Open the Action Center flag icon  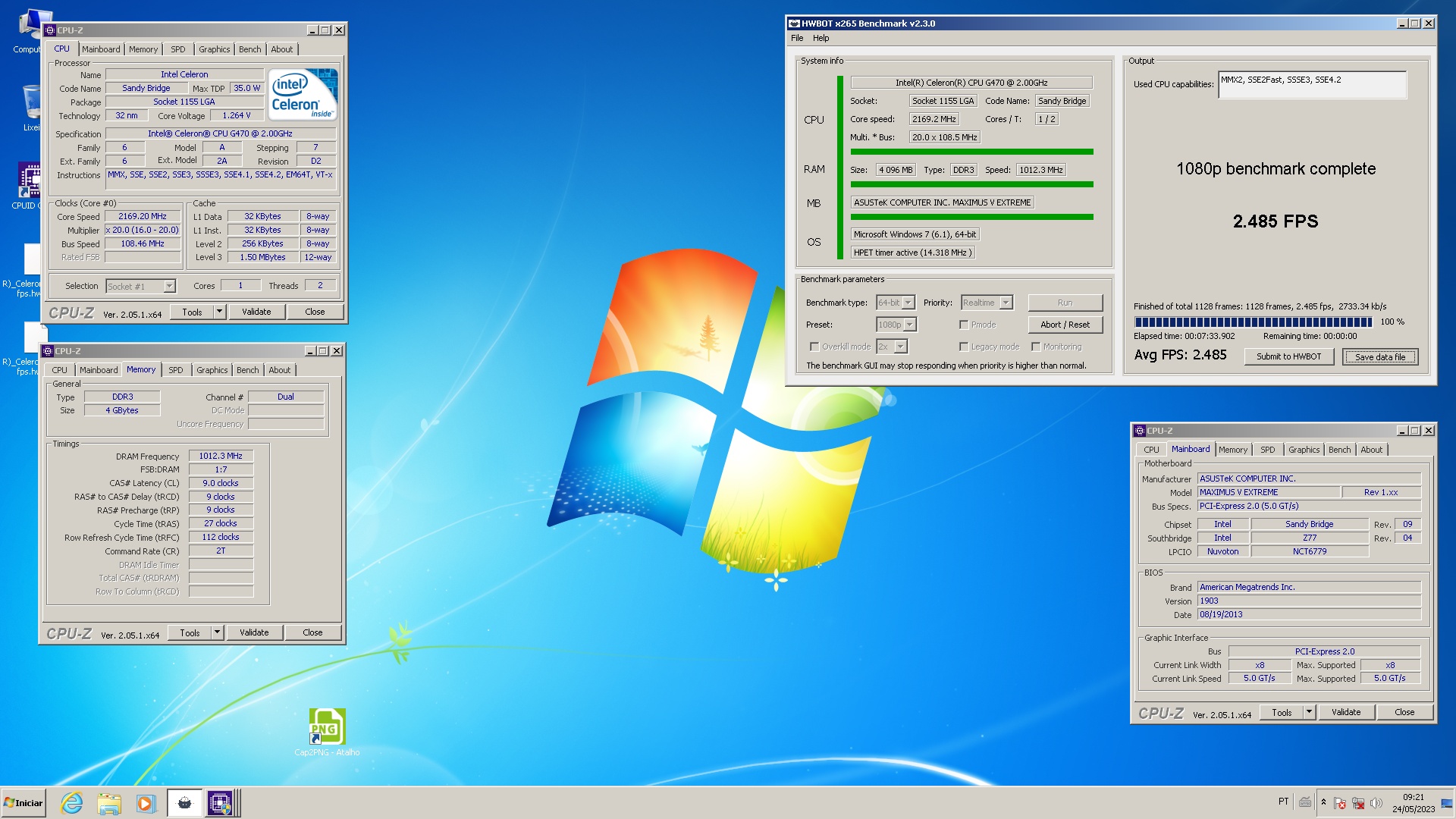coord(1340,803)
